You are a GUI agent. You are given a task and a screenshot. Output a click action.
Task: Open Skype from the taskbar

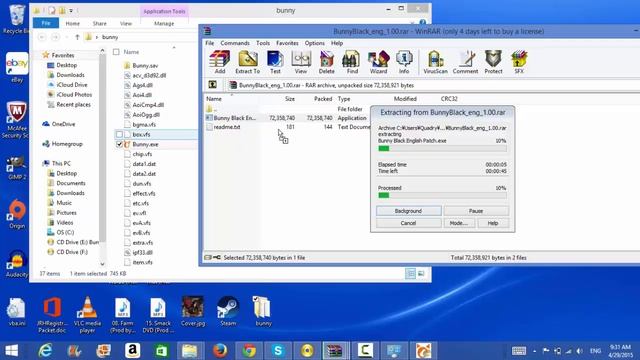[x=278, y=351]
